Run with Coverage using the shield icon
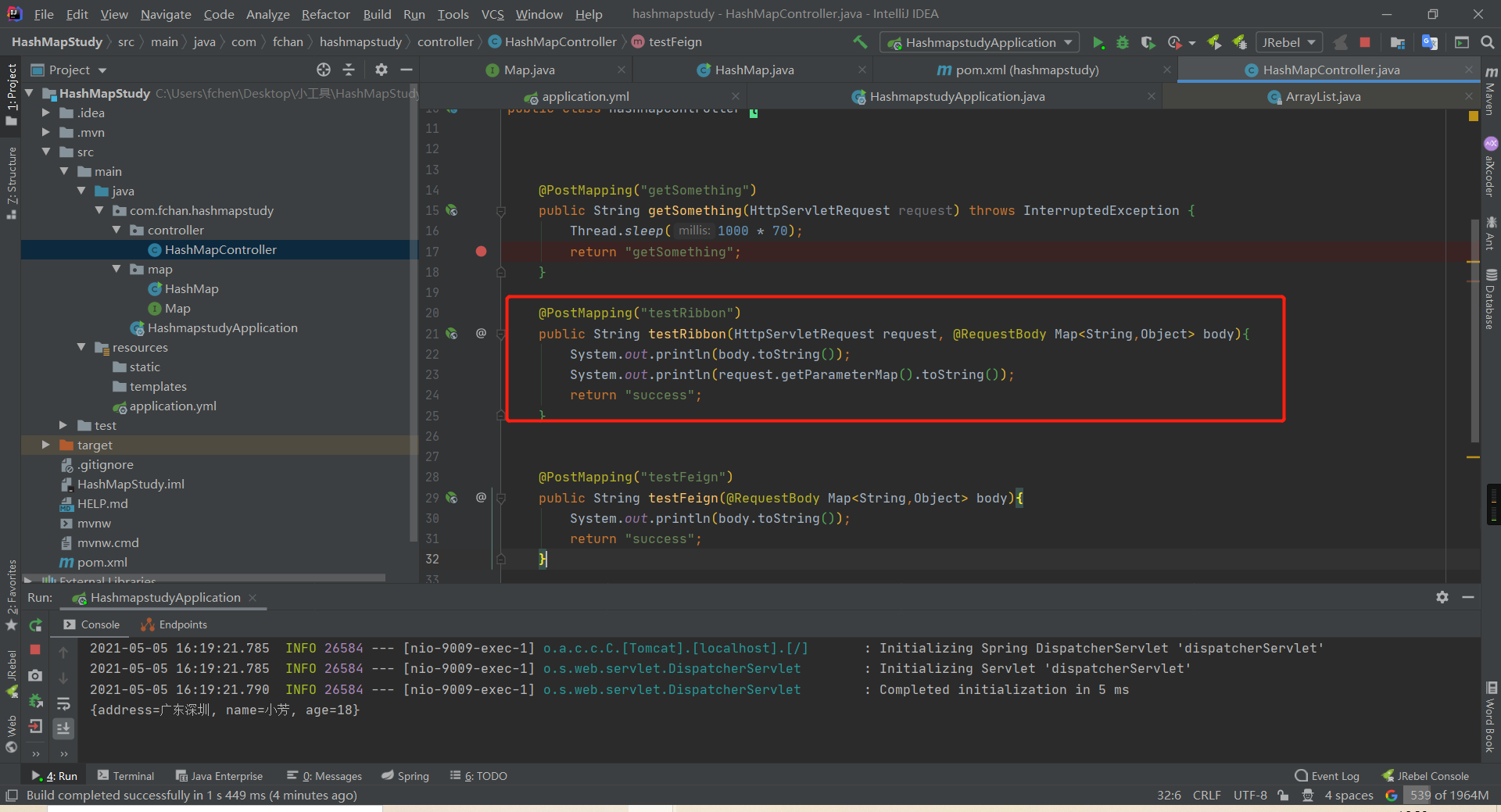Viewport: 1501px width, 812px height. coord(1148,42)
